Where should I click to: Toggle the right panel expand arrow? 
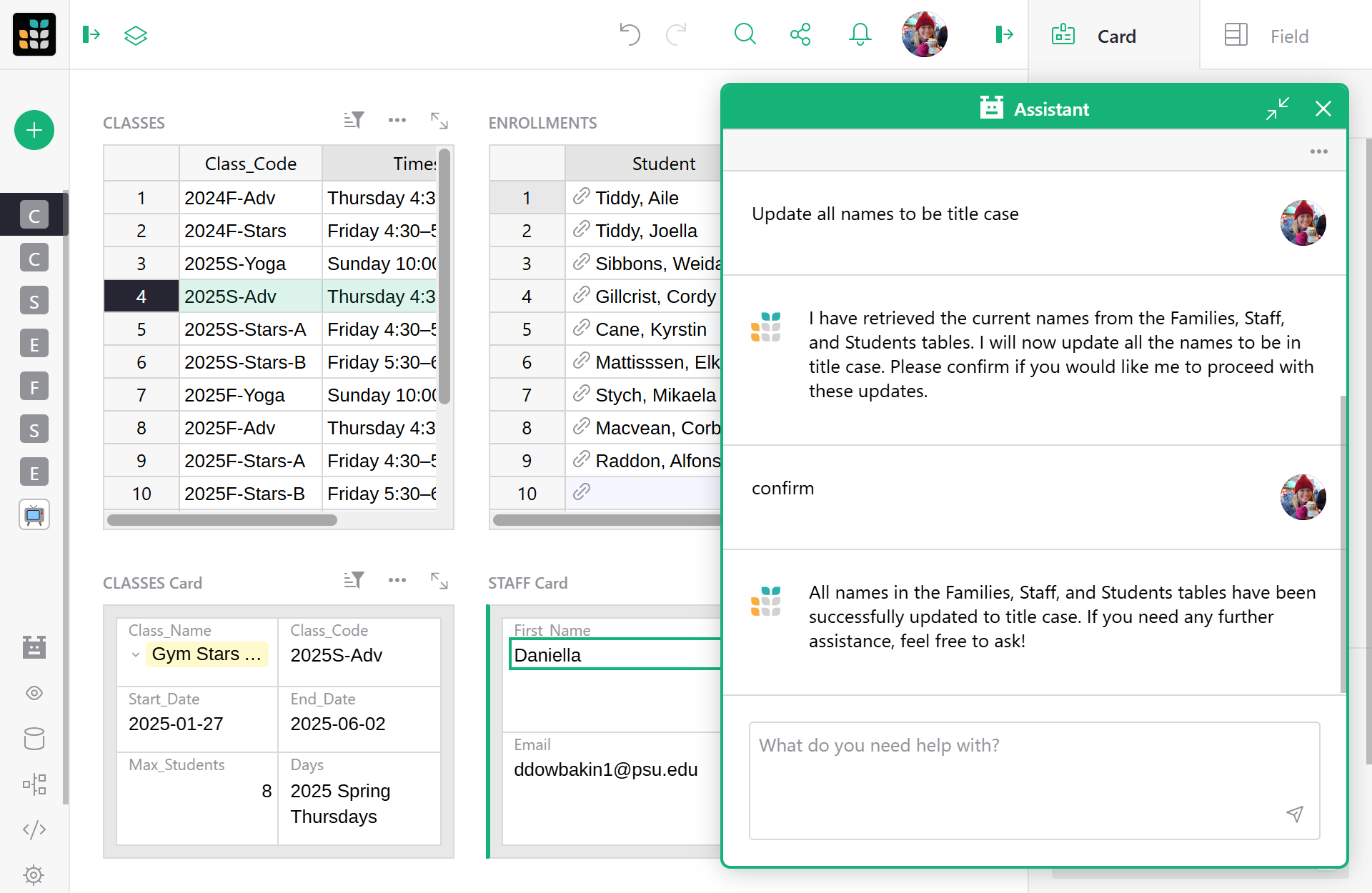[x=1004, y=34]
